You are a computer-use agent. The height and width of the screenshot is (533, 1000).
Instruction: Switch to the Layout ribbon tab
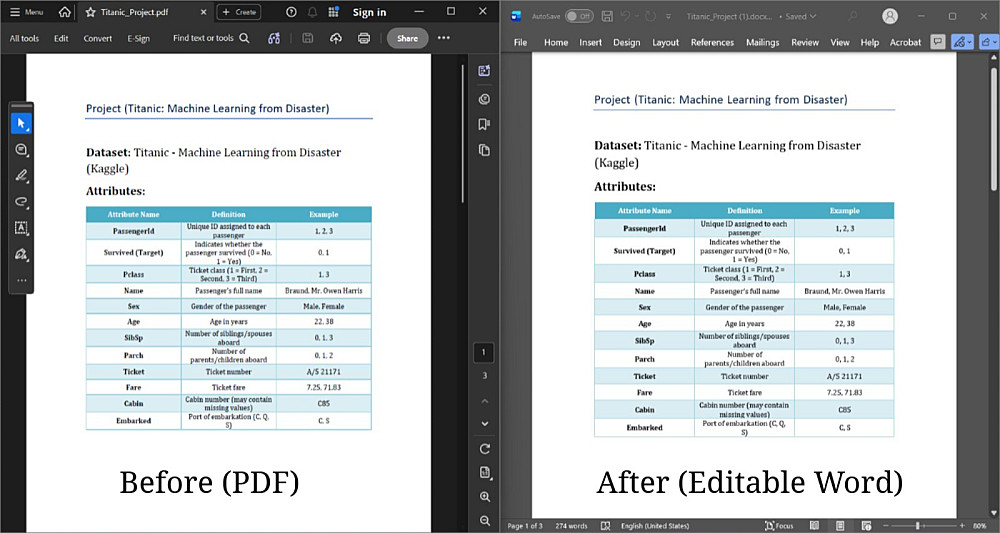click(x=665, y=42)
